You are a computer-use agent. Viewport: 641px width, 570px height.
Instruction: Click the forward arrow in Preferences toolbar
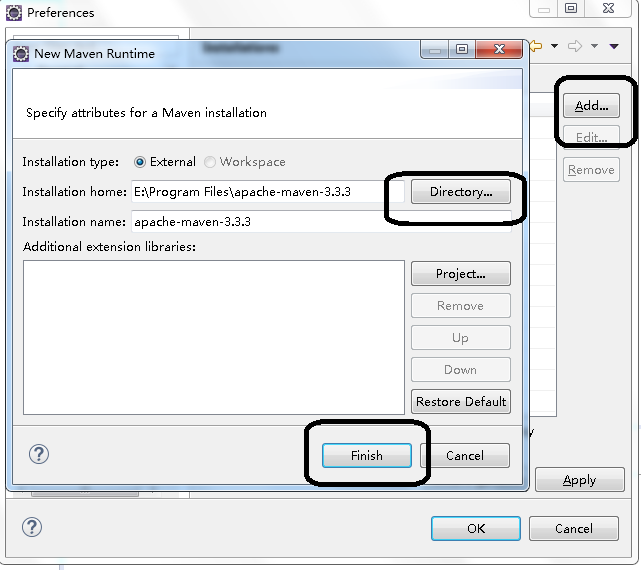pos(575,46)
